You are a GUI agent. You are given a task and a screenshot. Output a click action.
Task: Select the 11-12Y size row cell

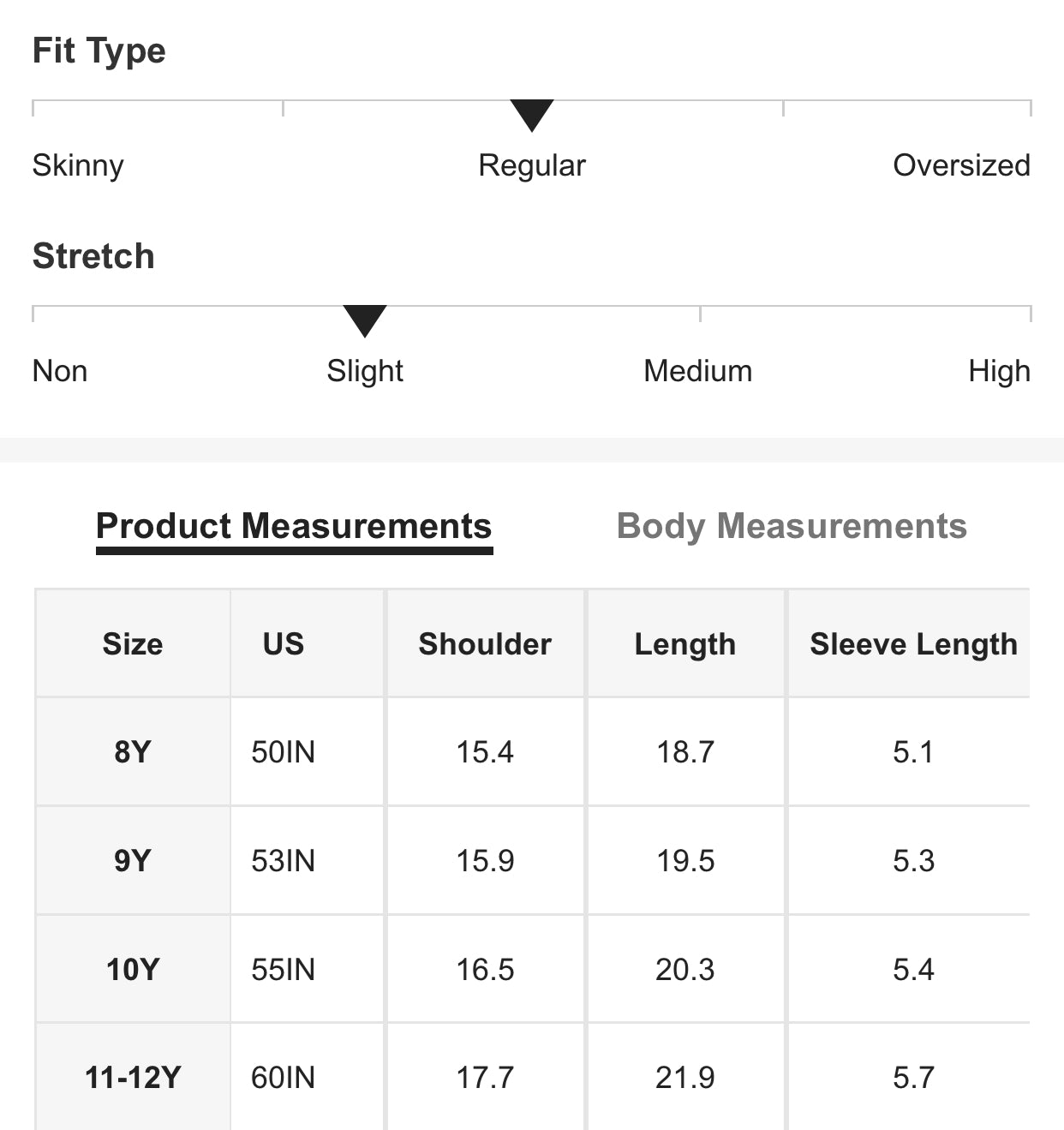point(133,1077)
